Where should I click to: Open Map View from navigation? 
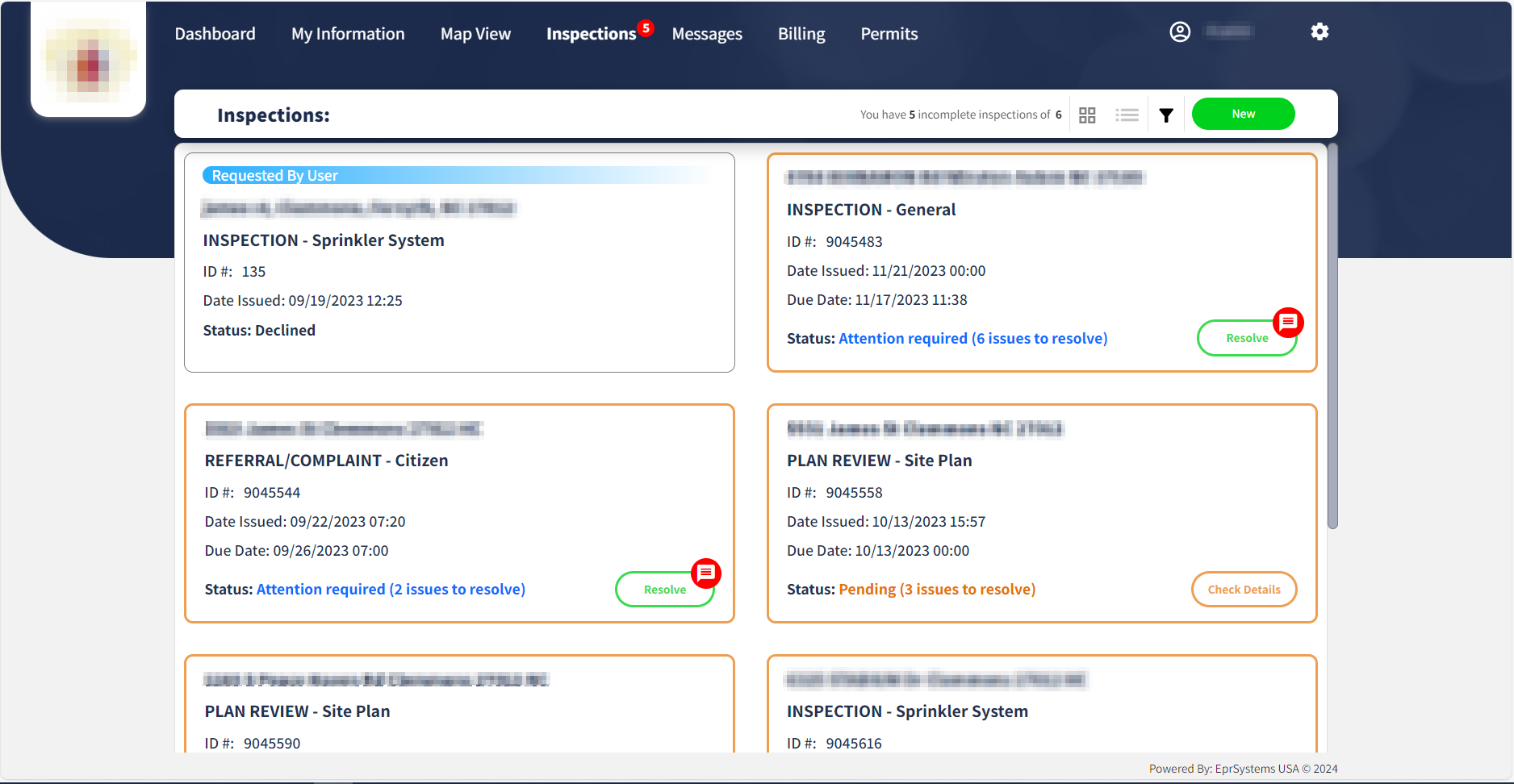tap(475, 34)
